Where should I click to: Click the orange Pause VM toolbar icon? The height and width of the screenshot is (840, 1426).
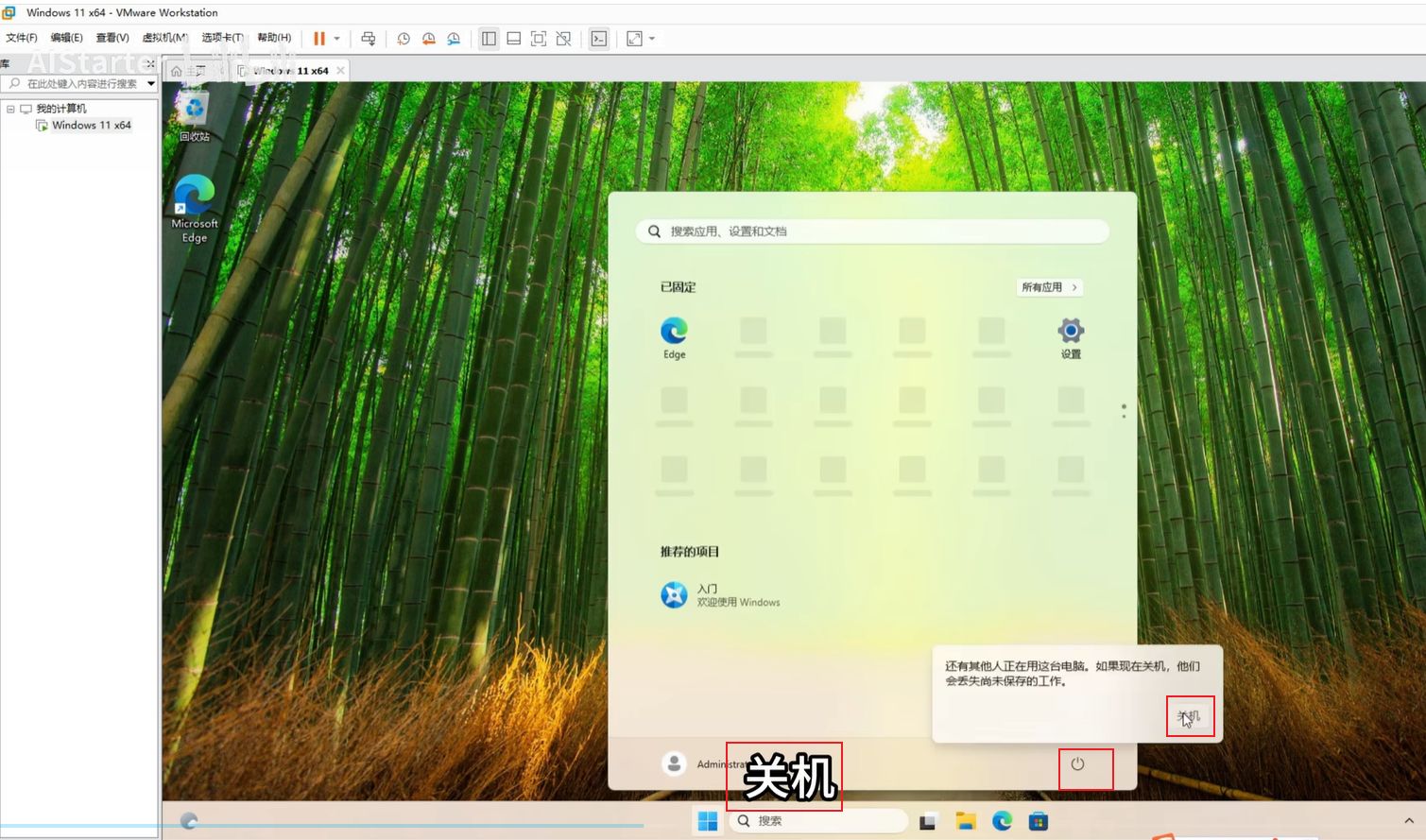tap(319, 39)
